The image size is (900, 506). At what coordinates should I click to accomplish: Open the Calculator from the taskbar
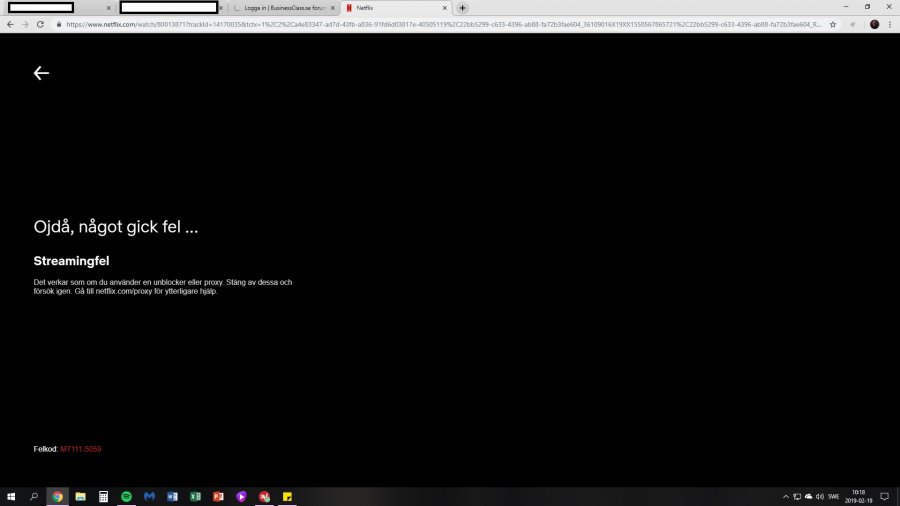pos(103,496)
